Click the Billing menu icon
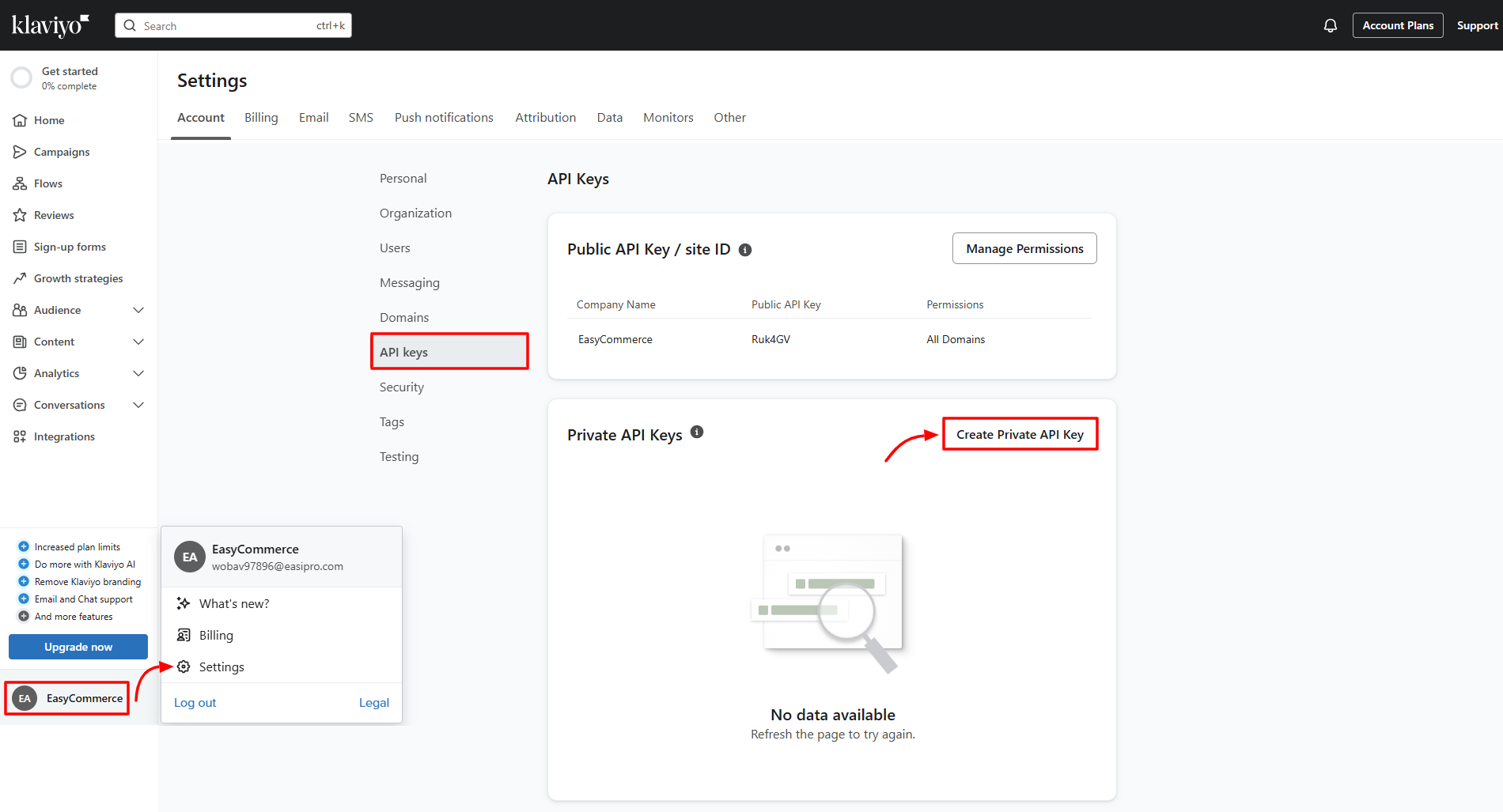This screenshot has width=1503, height=812. point(184,635)
